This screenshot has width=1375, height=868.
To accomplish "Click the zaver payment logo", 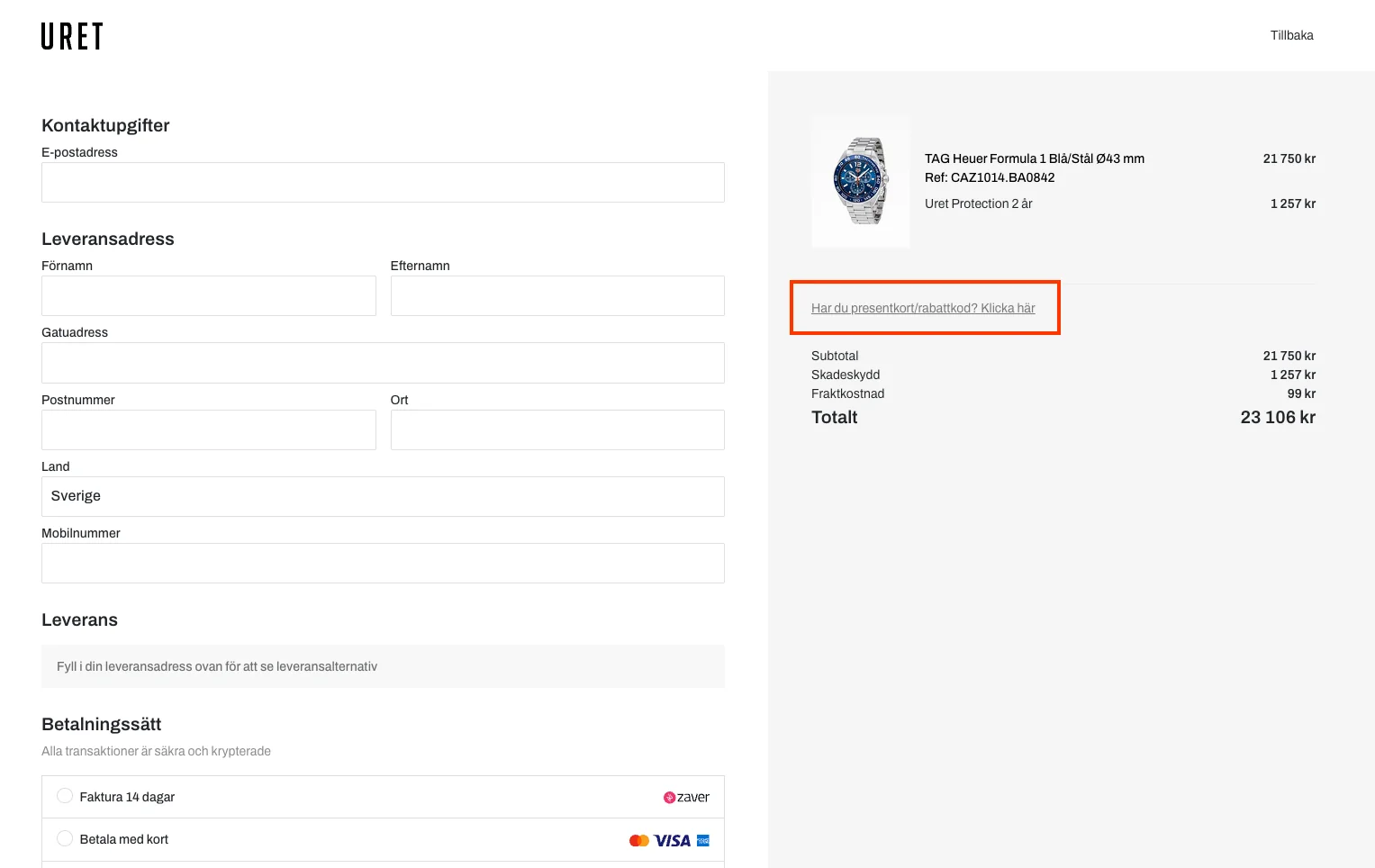I will coord(686,797).
